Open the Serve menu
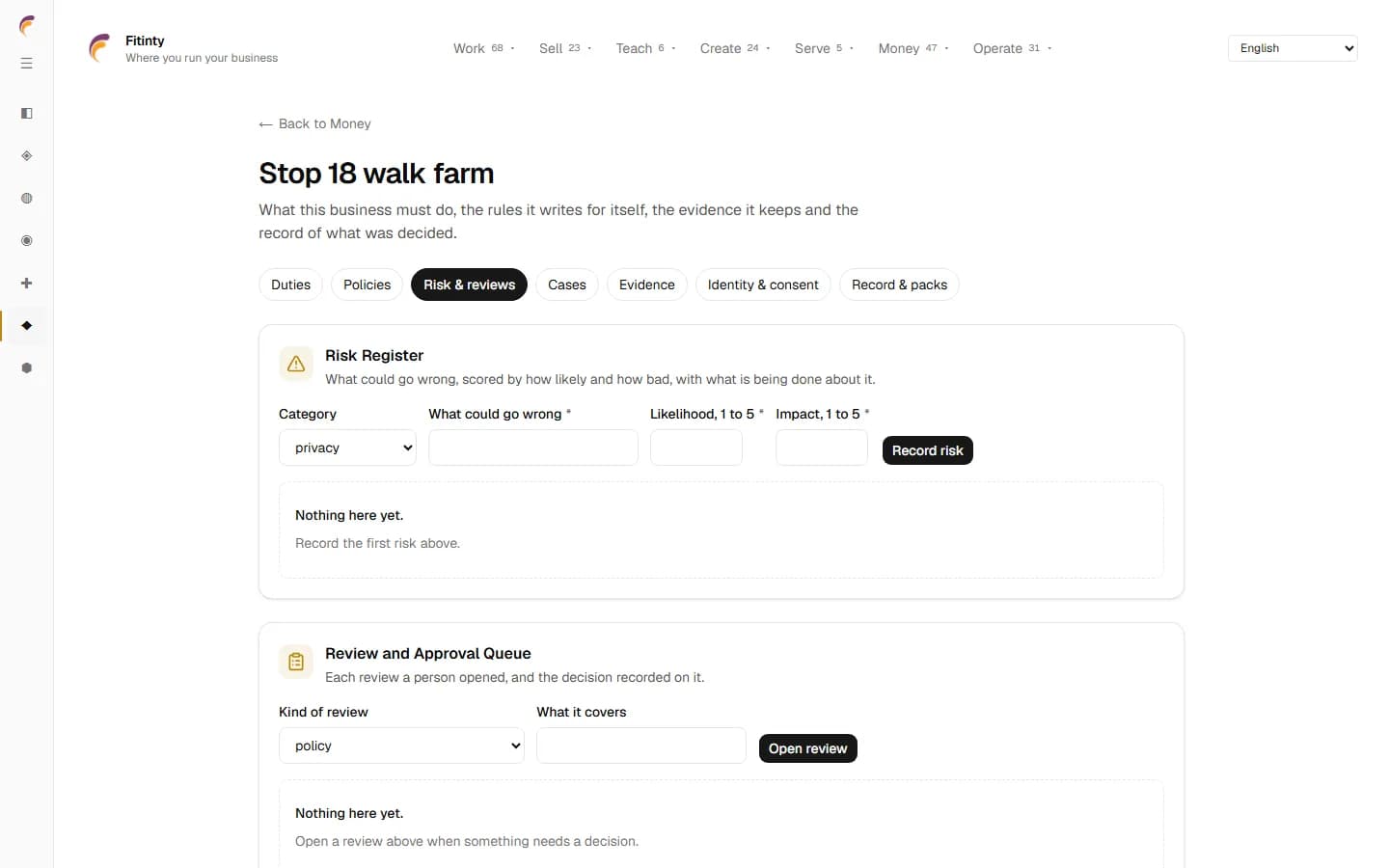This screenshot has height=868, width=1389. point(824,48)
